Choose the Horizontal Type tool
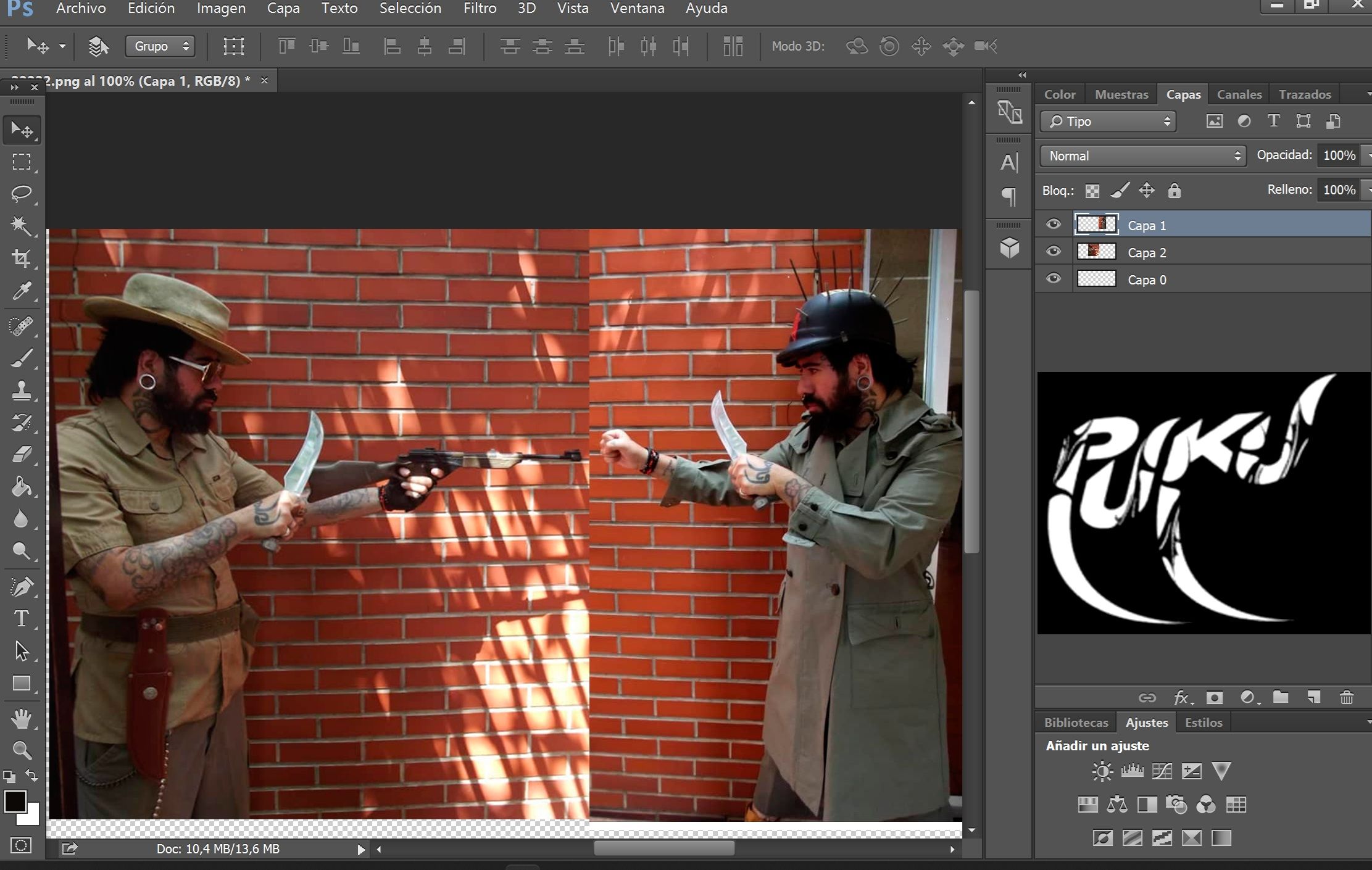Image resolution: width=1372 pixels, height=870 pixels. (x=22, y=618)
